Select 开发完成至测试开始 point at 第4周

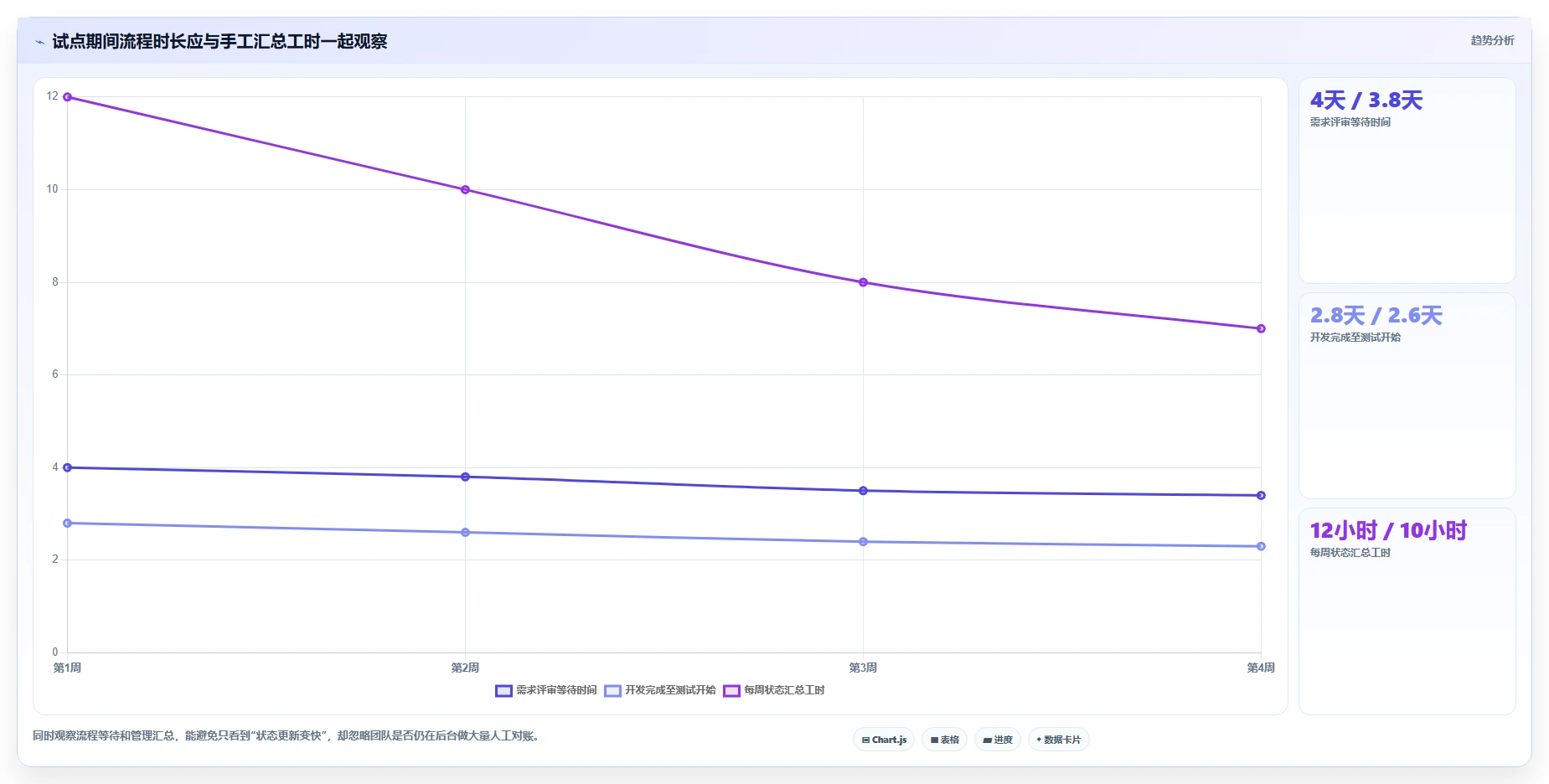click(x=1261, y=546)
